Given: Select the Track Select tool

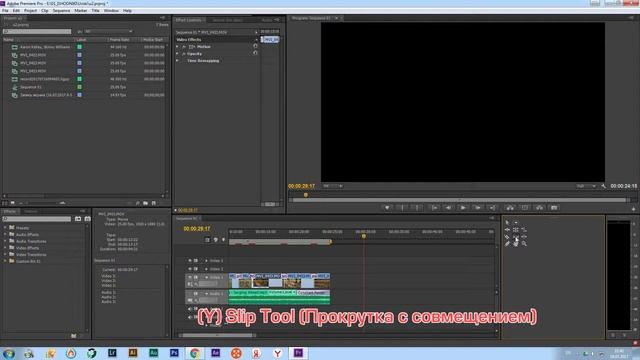Looking at the screenshot, I should click(516, 222).
